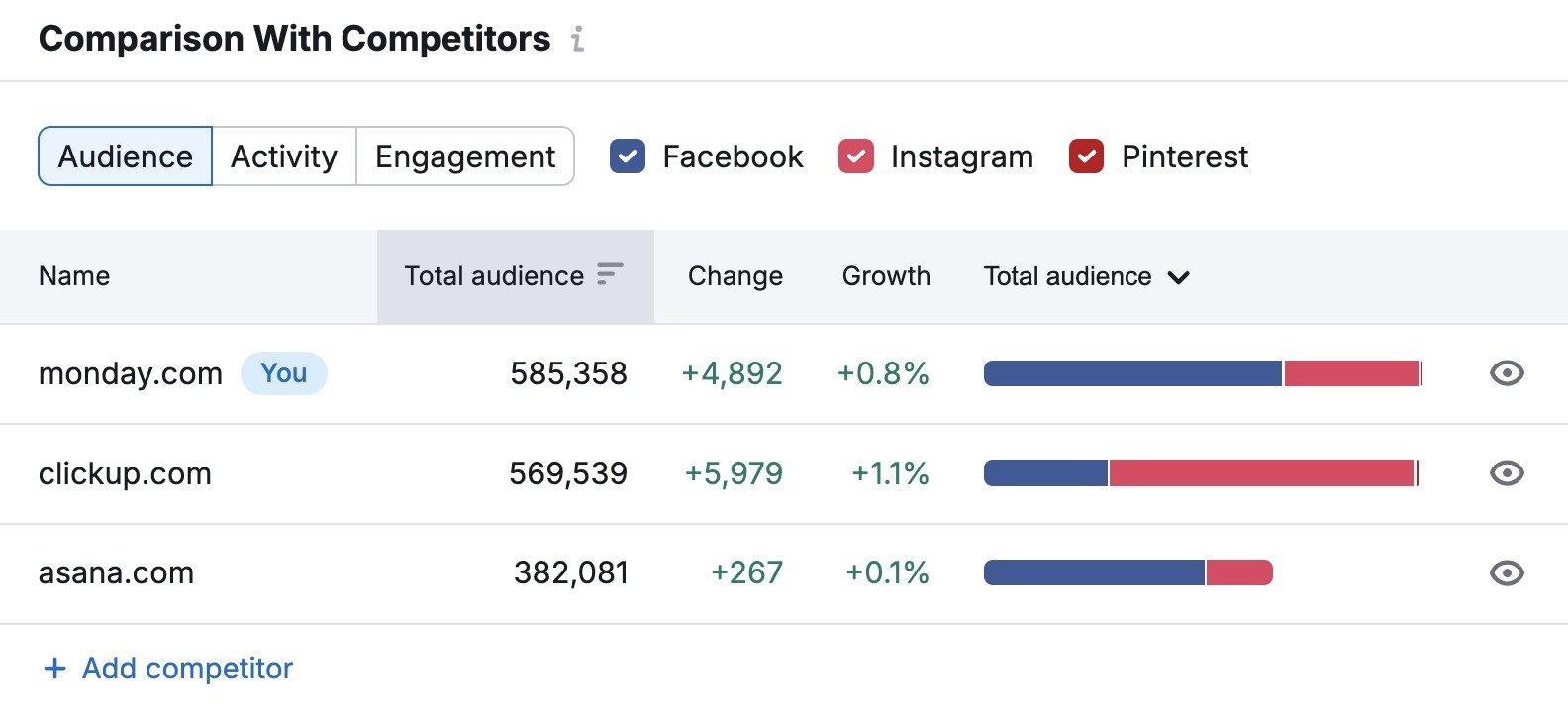The width and height of the screenshot is (1568, 727).
Task: Click the Growth column header
Action: [885, 276]
